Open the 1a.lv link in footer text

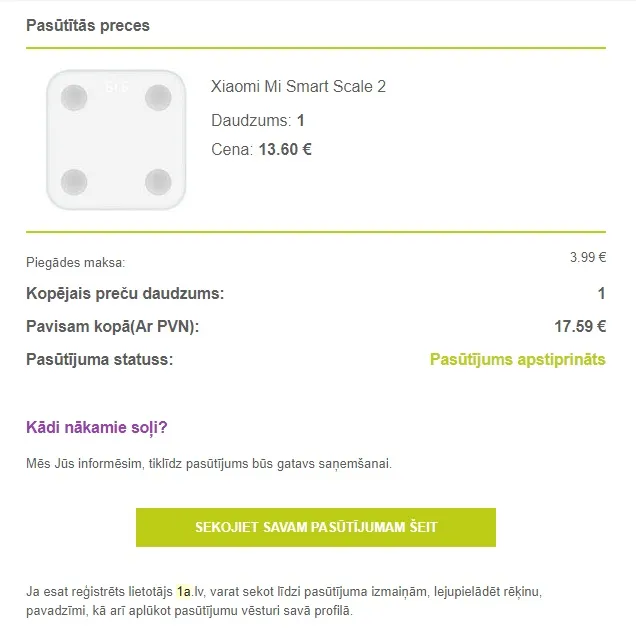point(190,591)
